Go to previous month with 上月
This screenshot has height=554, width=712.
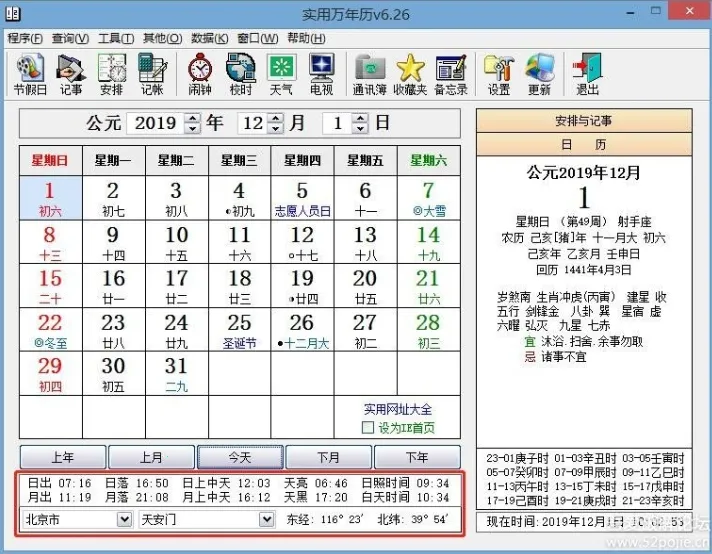pyautogui.click(x=151, y=457)
